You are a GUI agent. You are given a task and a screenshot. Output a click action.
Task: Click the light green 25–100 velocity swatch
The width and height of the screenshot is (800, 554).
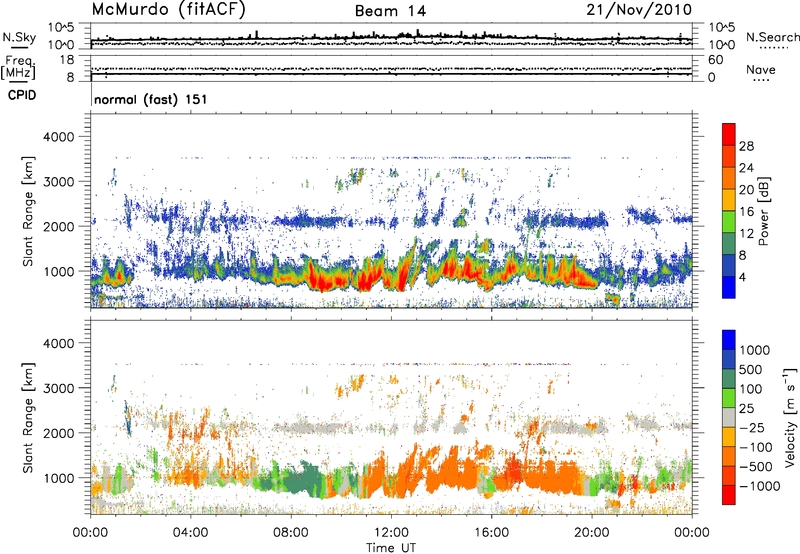coord(729,398)
